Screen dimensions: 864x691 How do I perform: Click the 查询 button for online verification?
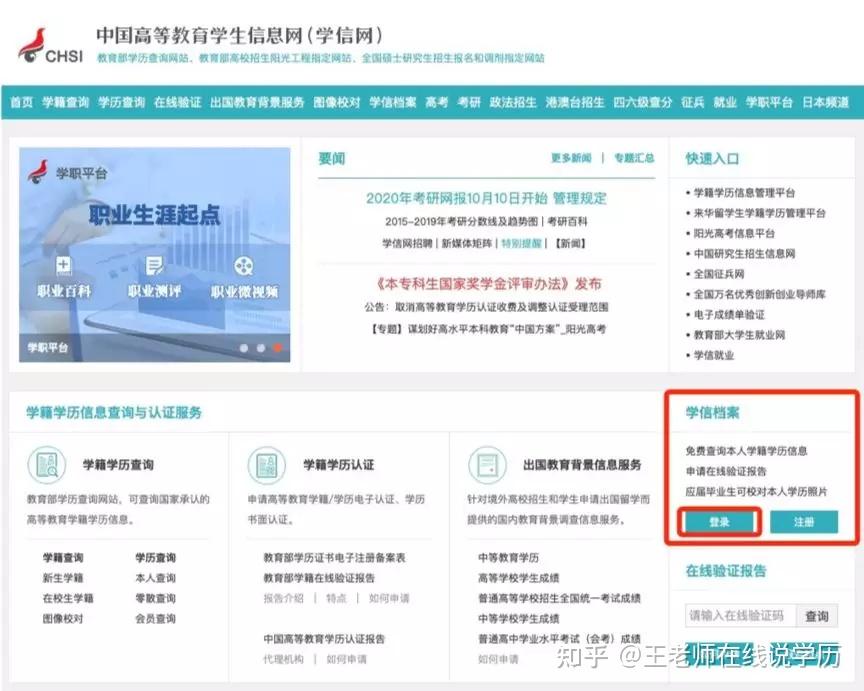pyautogui.click(x=817, y=616)
